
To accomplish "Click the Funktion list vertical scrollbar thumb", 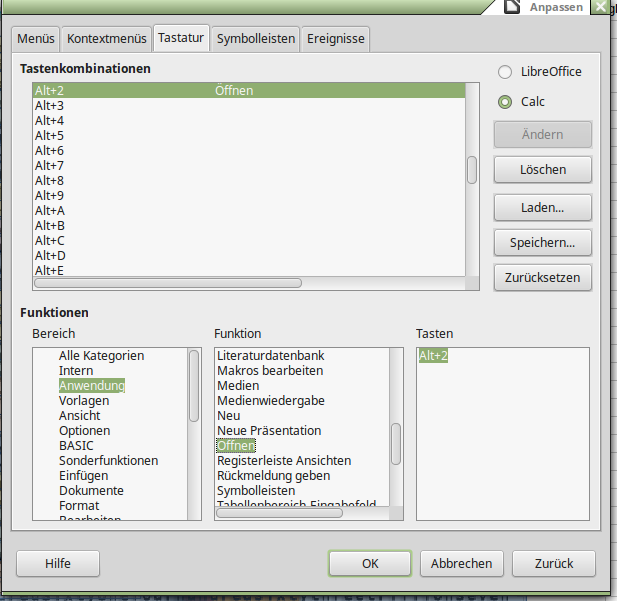I will coord(396,444).
